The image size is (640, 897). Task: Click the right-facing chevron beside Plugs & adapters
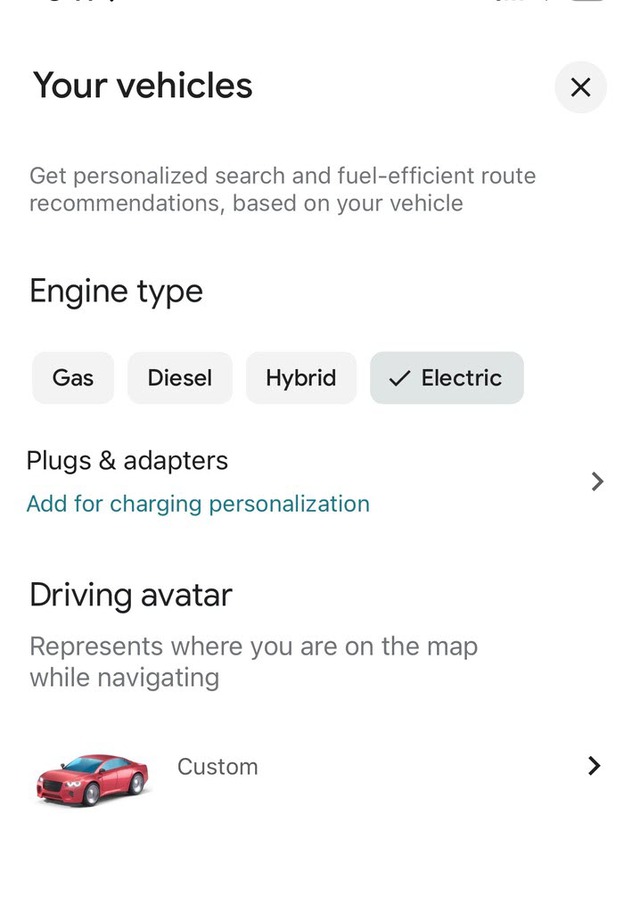(x=597, y=482)
